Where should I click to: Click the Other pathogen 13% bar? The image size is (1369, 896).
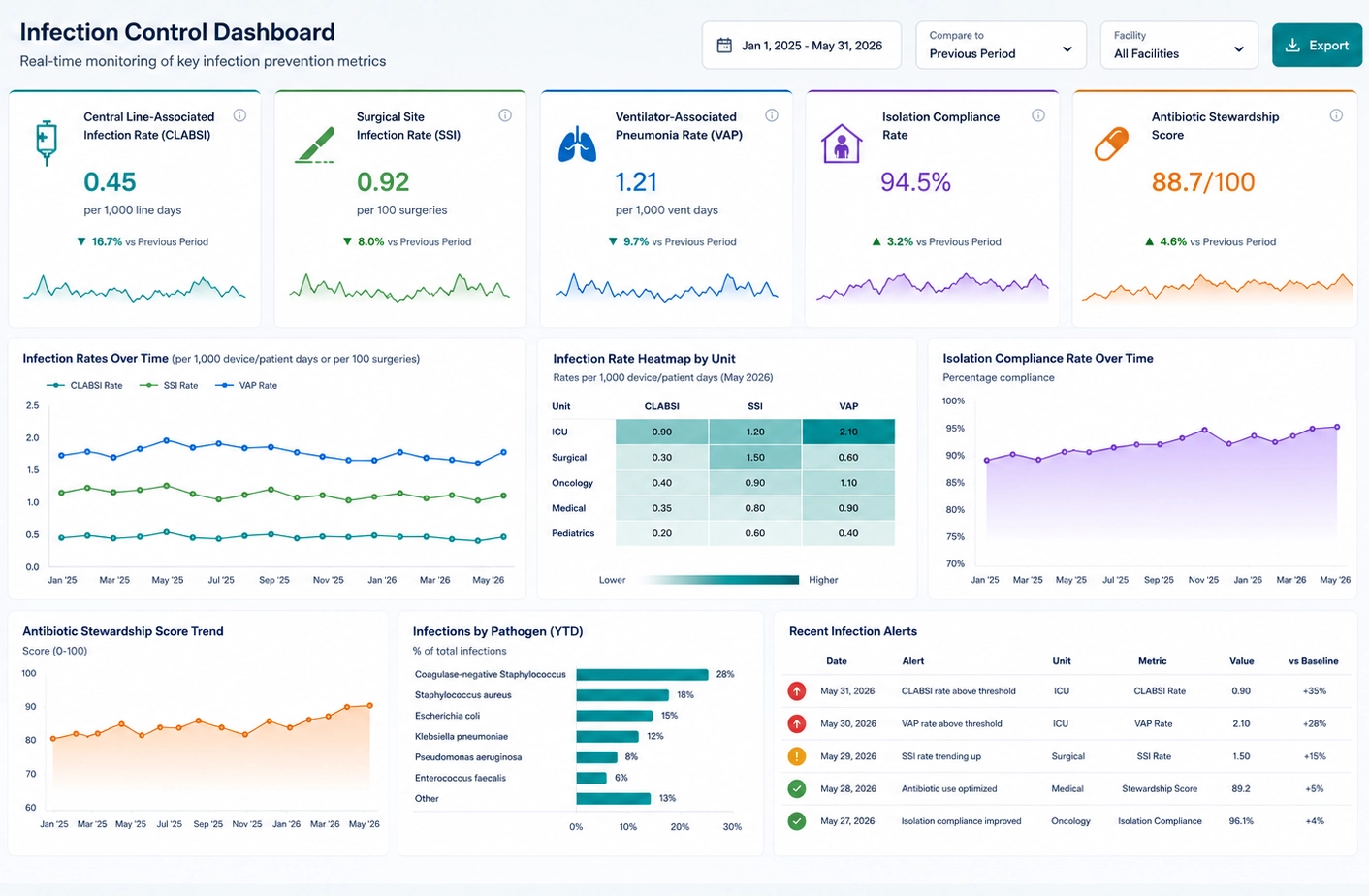(613, 799)
